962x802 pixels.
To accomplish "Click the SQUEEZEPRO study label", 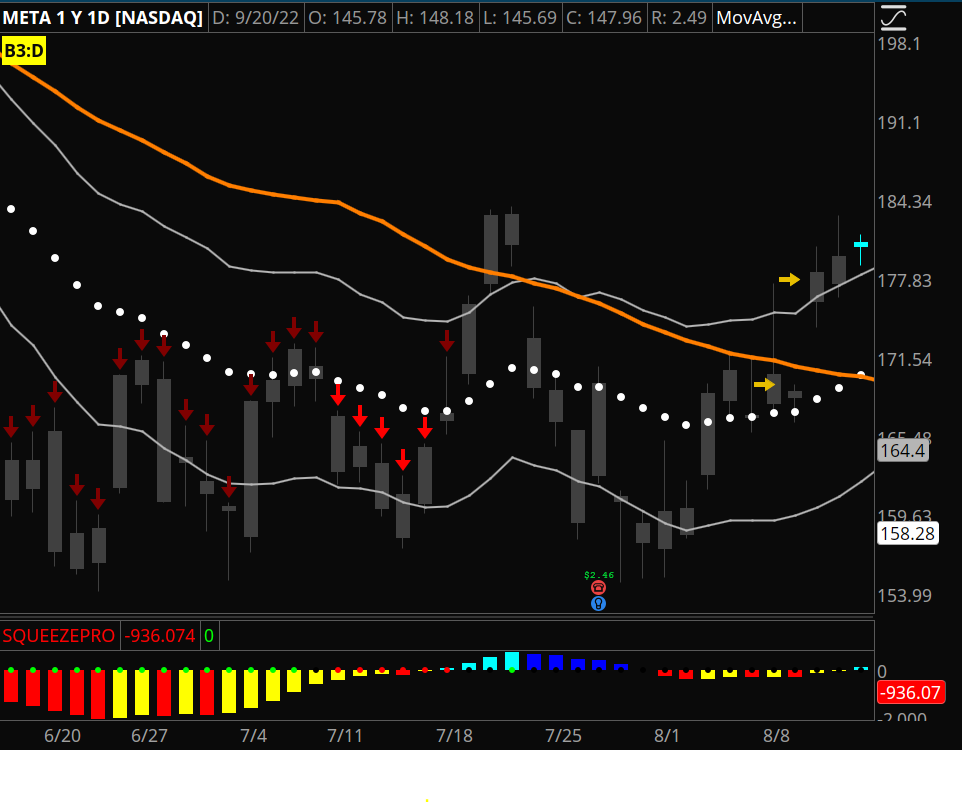I will tap(58, 636).
